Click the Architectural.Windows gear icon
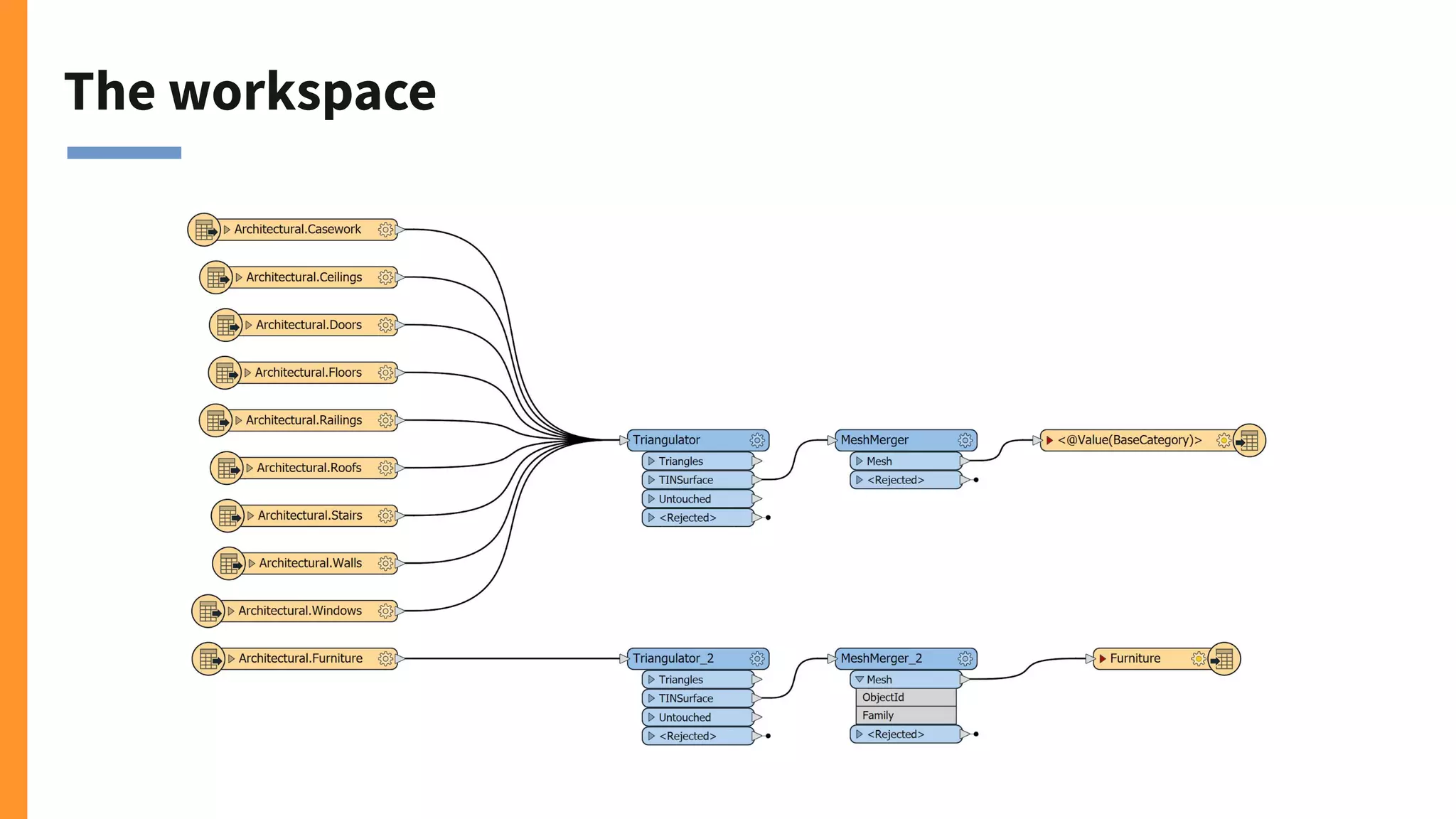The width and height of the screenshot is (1456, 819). pyautogui.click(x=385, y=611)
